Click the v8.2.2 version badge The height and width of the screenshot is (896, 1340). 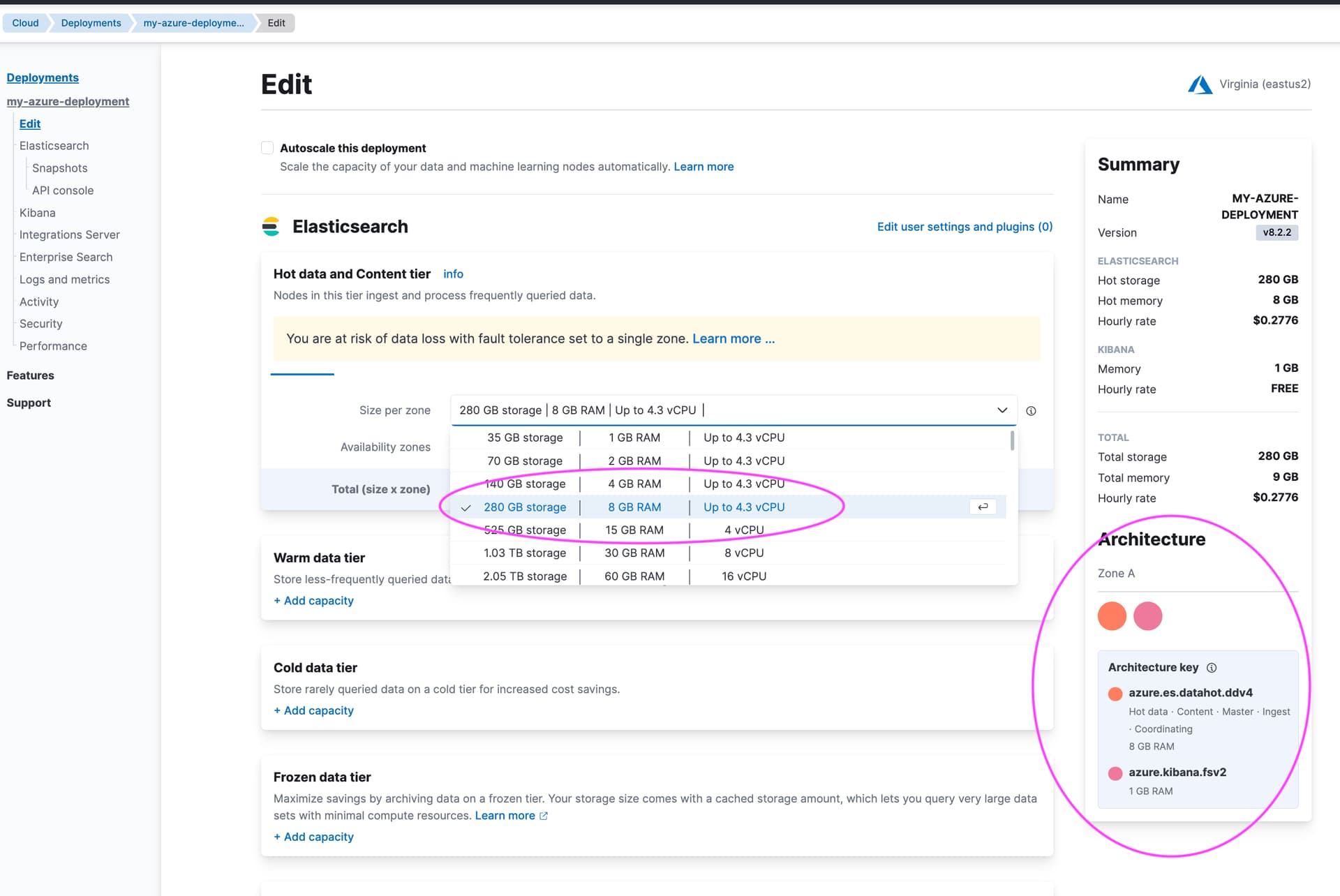tap(1277, 232)
